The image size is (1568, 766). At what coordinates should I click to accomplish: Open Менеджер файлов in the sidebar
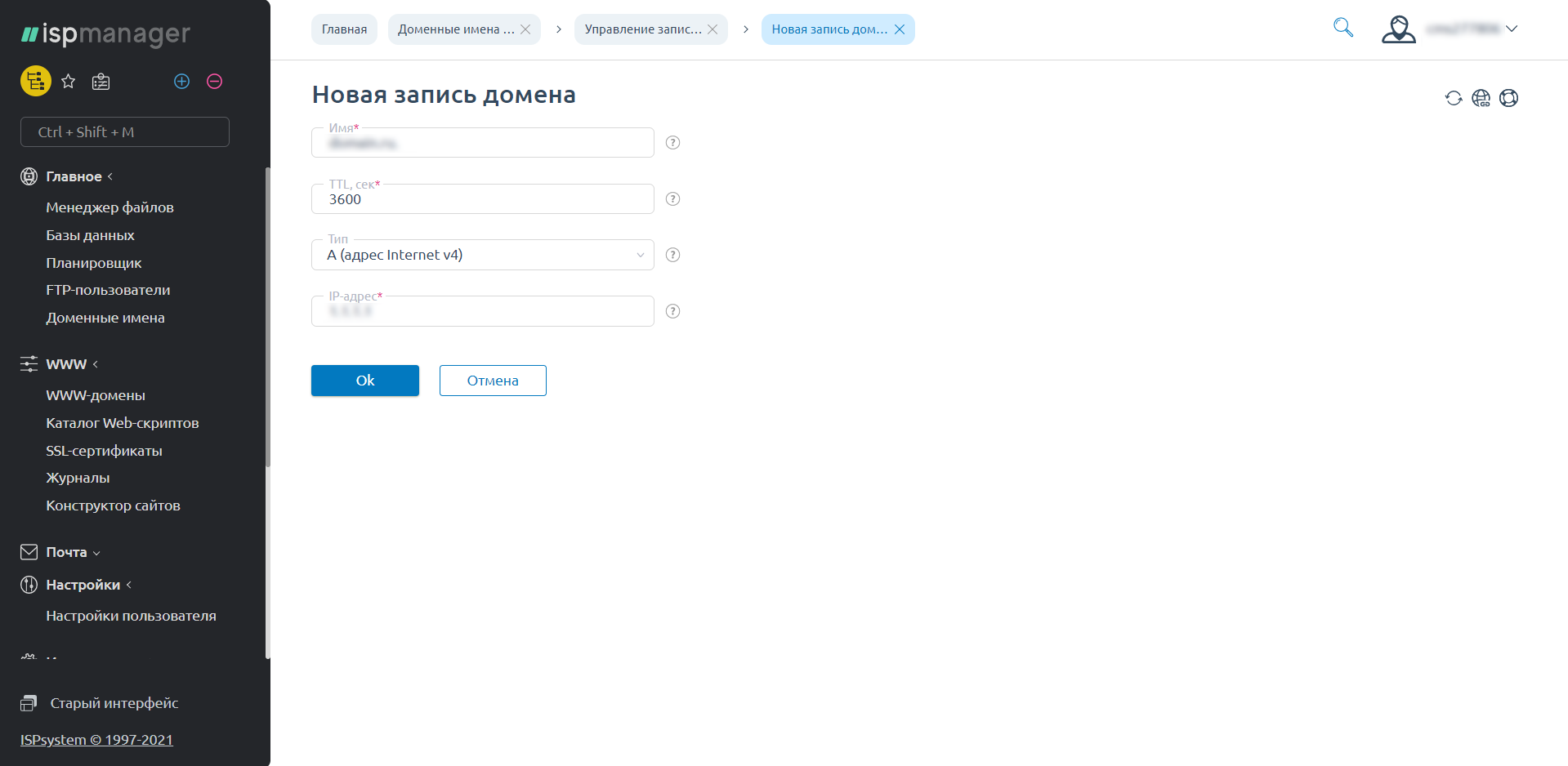[109, 207]
